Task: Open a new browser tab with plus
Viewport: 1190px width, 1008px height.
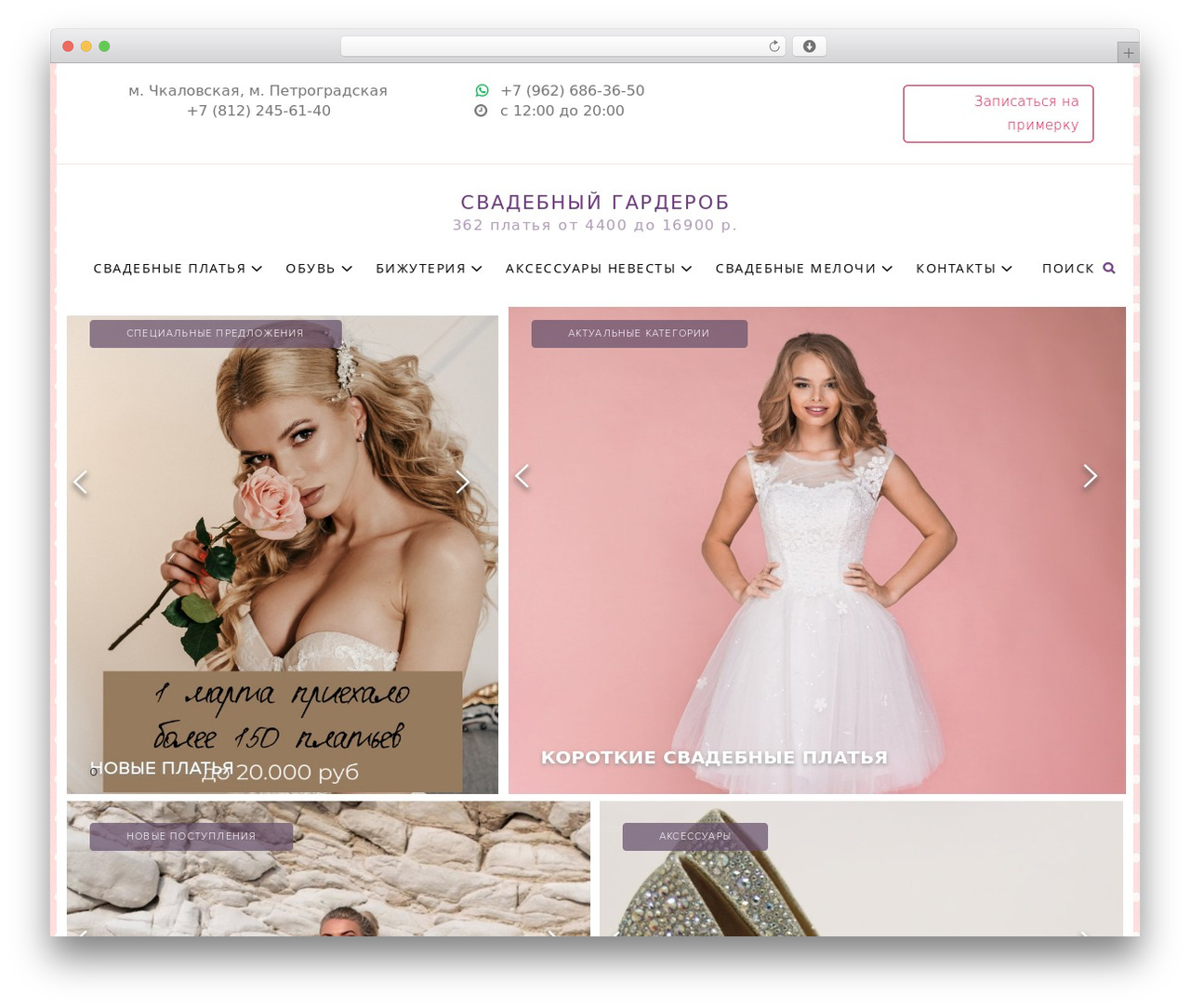Action: coord(1128,53)
